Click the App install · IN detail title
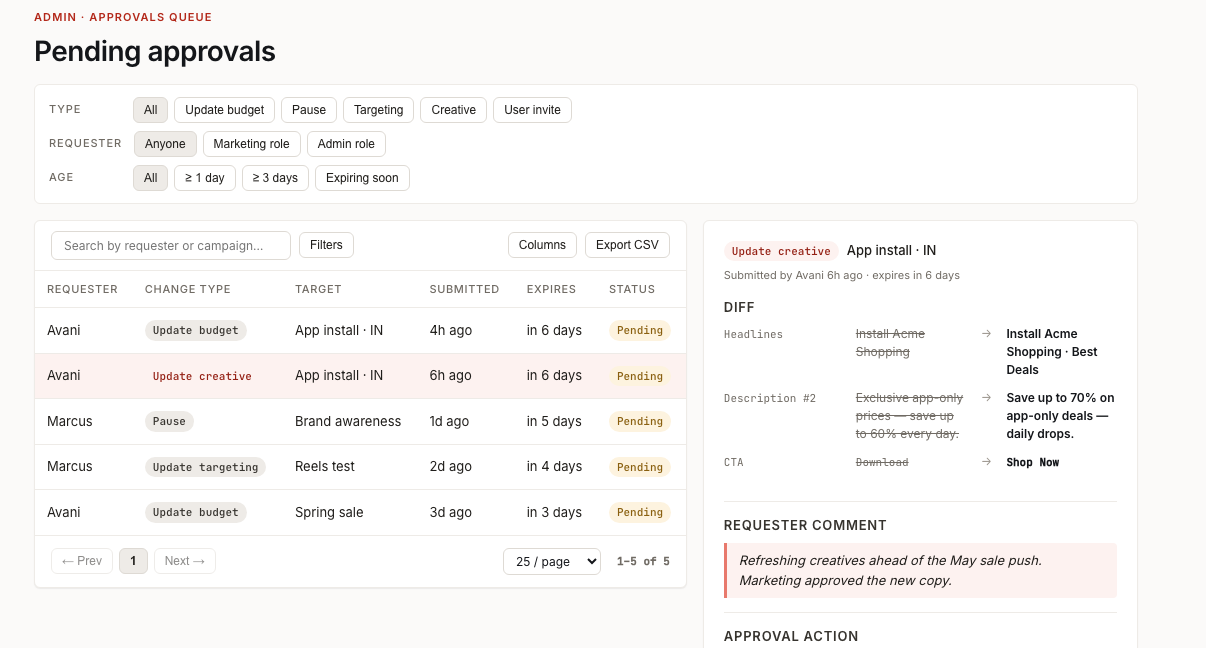 coord(892,250)
